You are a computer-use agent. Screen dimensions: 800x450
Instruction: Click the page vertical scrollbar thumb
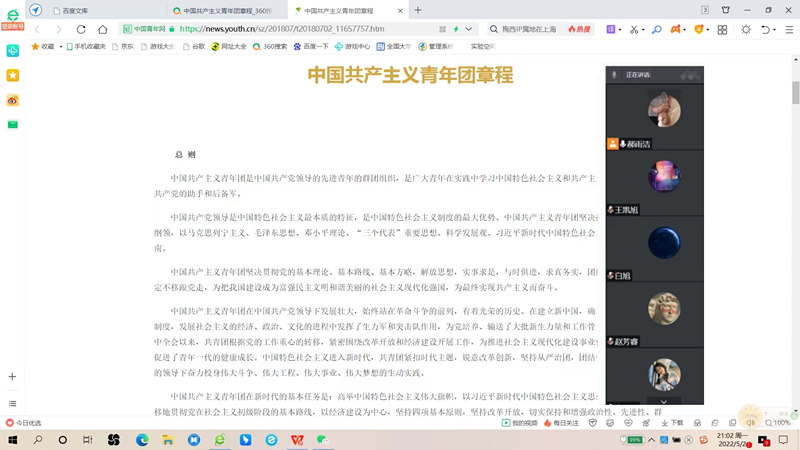(795, 92)
